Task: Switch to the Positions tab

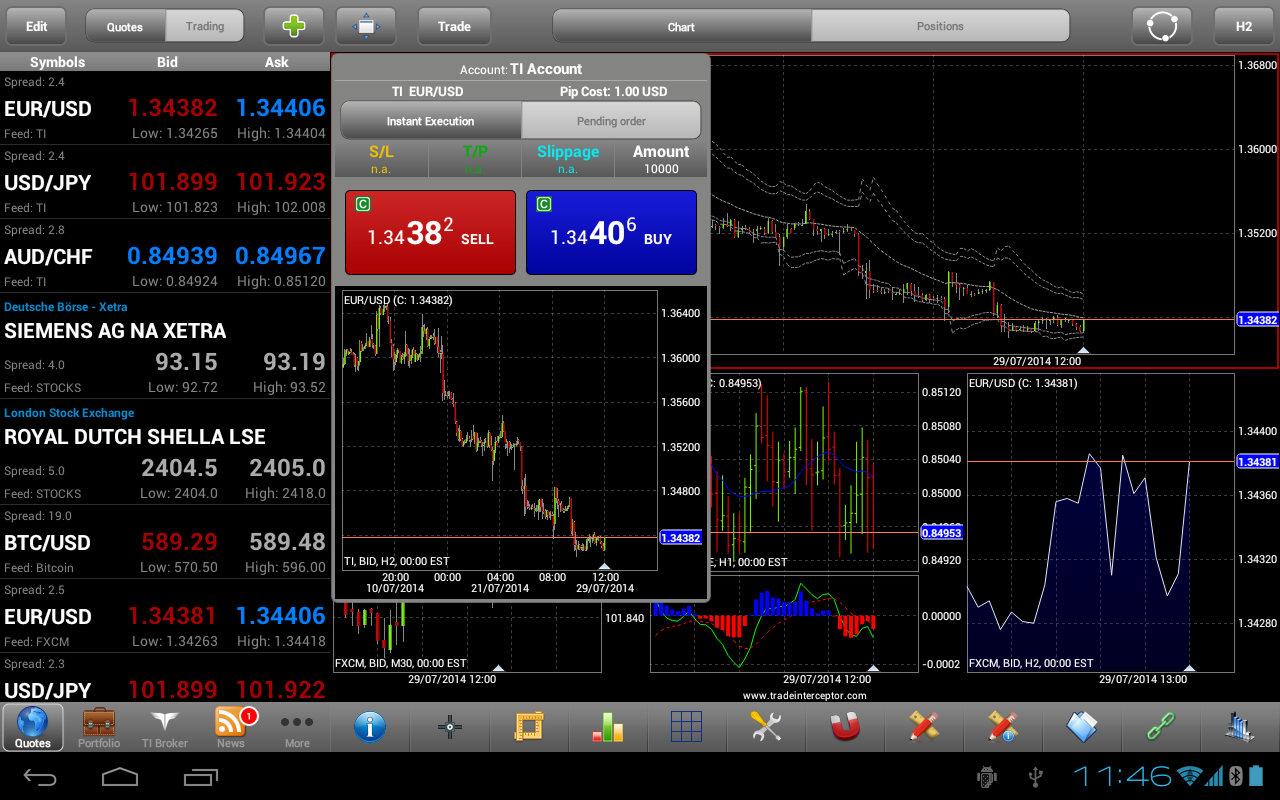Action: tap(940, 26)
